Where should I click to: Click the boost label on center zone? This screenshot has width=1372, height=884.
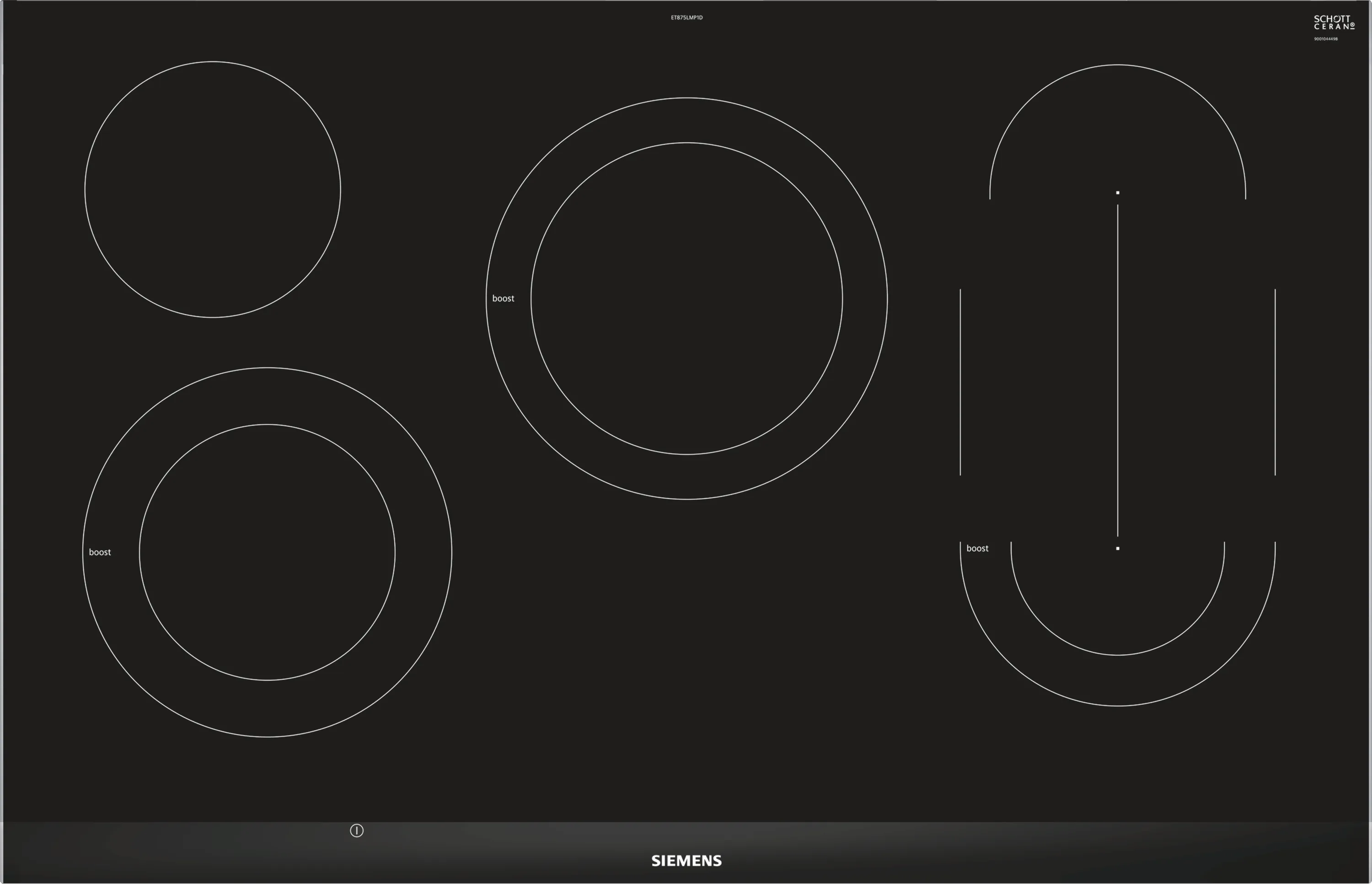[x=503, y=298]
